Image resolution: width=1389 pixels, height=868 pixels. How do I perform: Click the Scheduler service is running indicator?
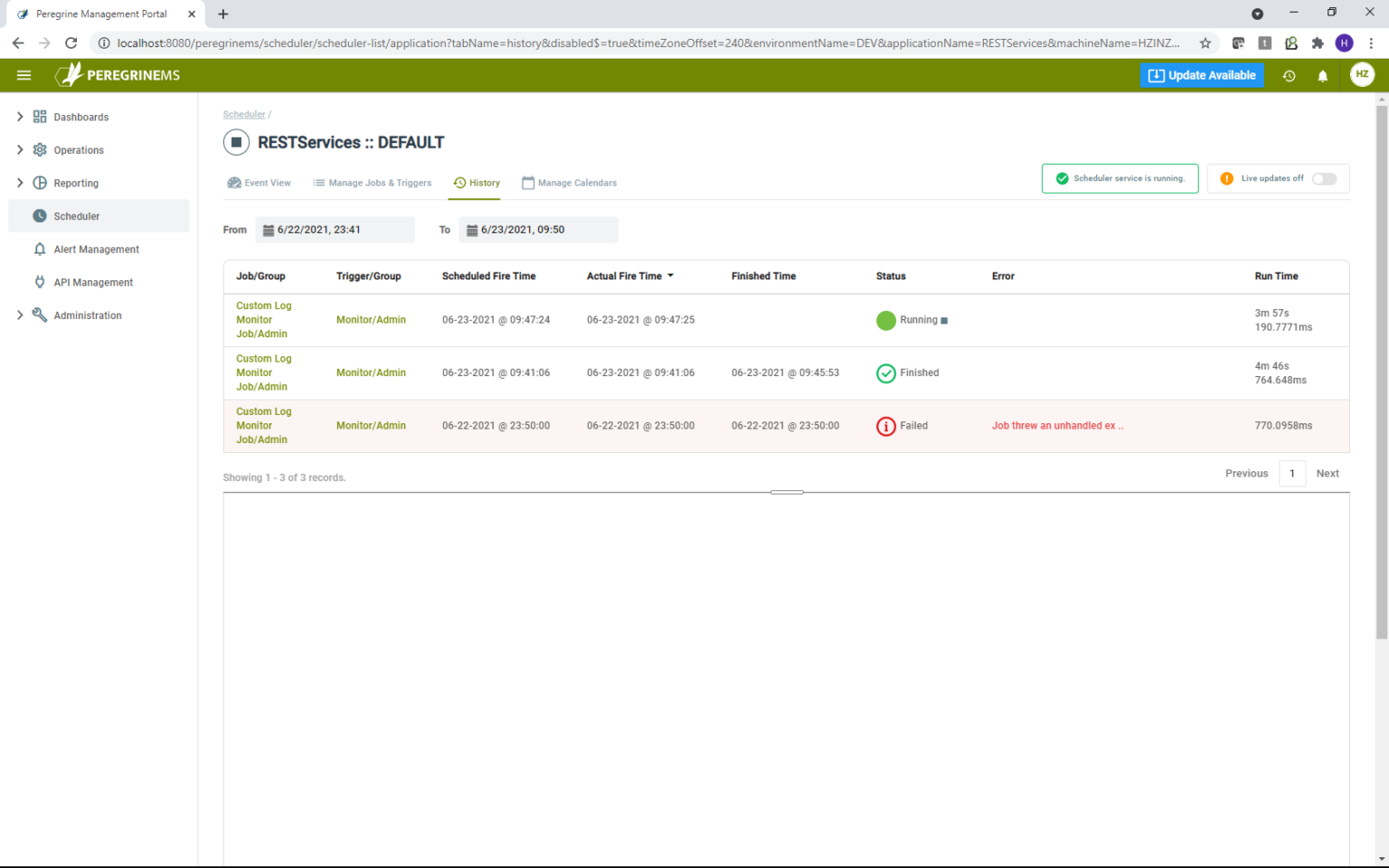[x=1120, y=178]
